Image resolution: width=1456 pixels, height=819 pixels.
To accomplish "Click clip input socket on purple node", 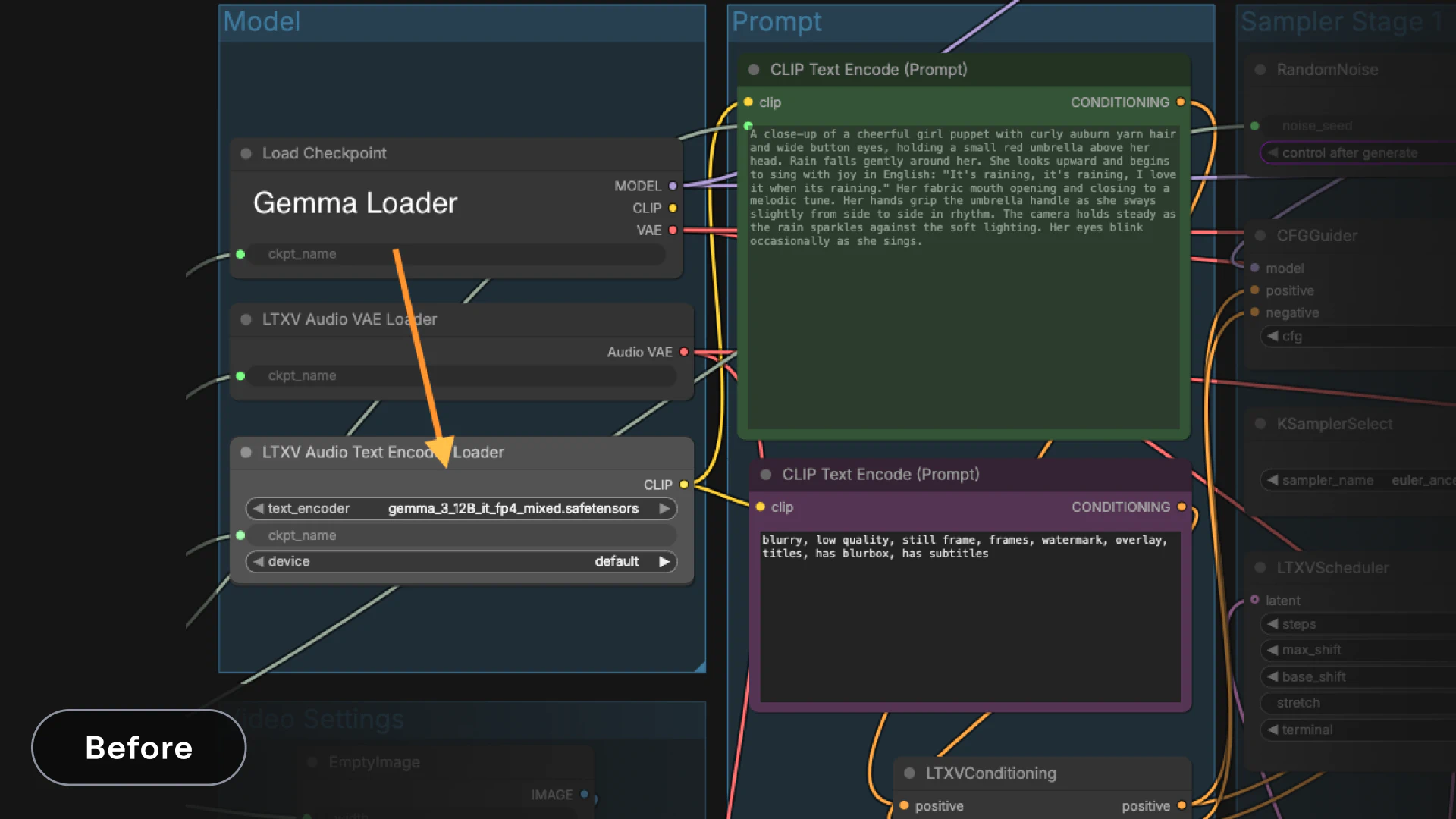I will (761, 507).
